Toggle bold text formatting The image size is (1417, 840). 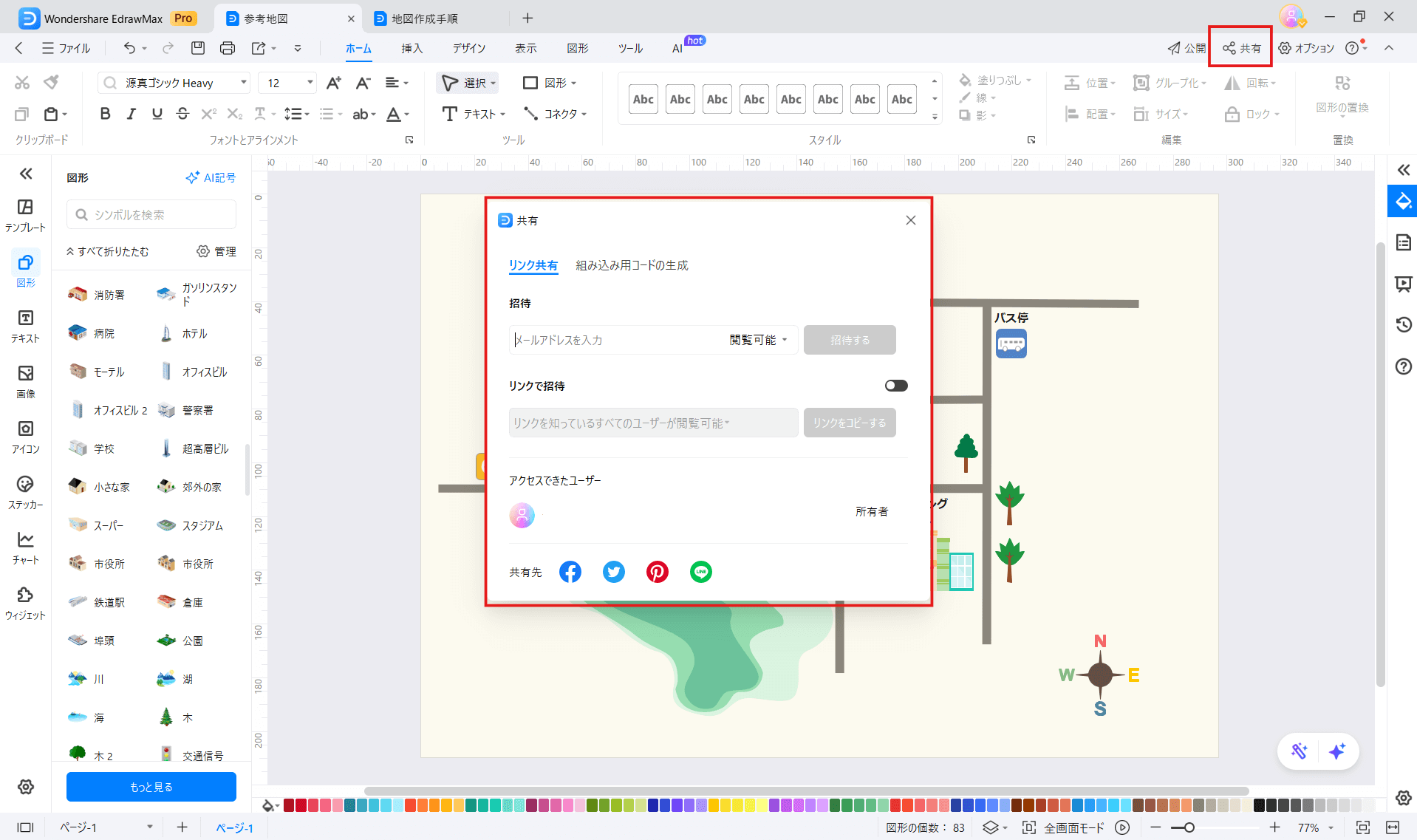pos(105,114)
